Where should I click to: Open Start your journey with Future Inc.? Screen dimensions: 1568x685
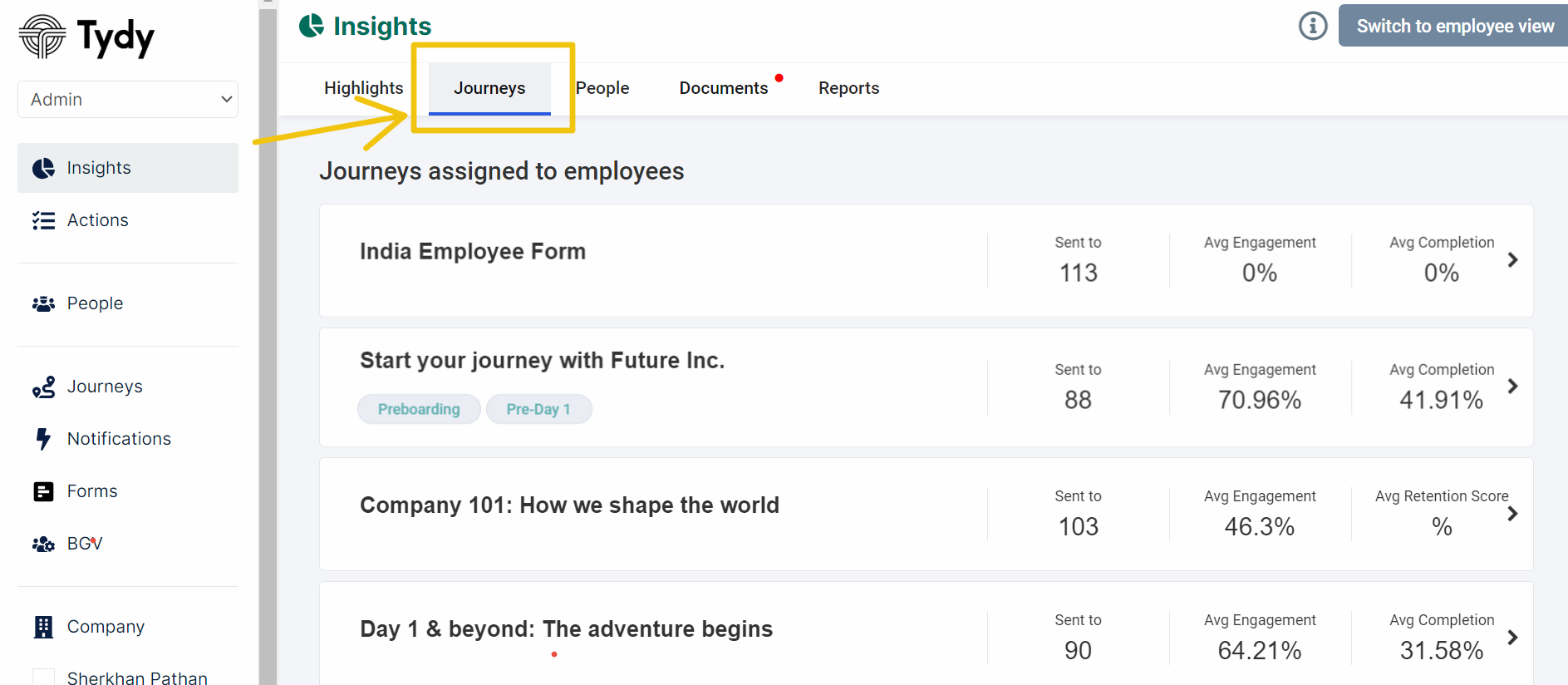pos(542,361)
